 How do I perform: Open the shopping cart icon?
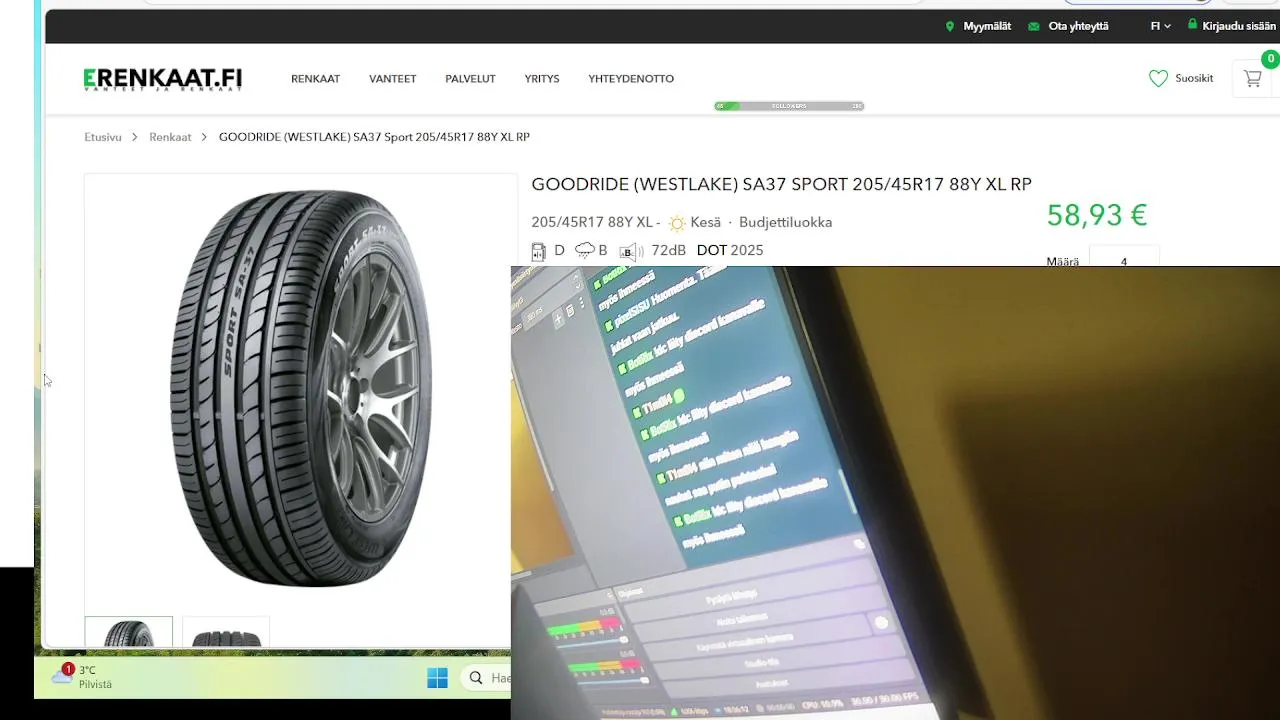(1252, 78)
